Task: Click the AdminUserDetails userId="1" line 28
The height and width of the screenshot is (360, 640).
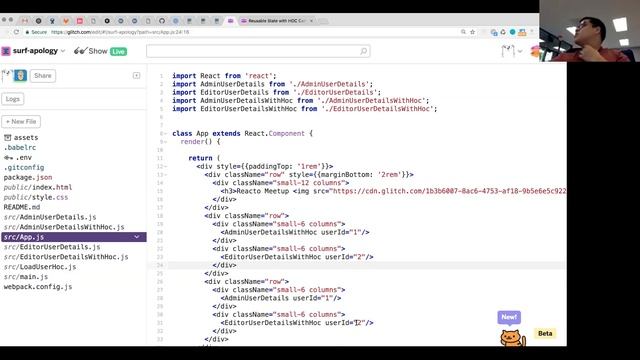Action: pos(281,298)
